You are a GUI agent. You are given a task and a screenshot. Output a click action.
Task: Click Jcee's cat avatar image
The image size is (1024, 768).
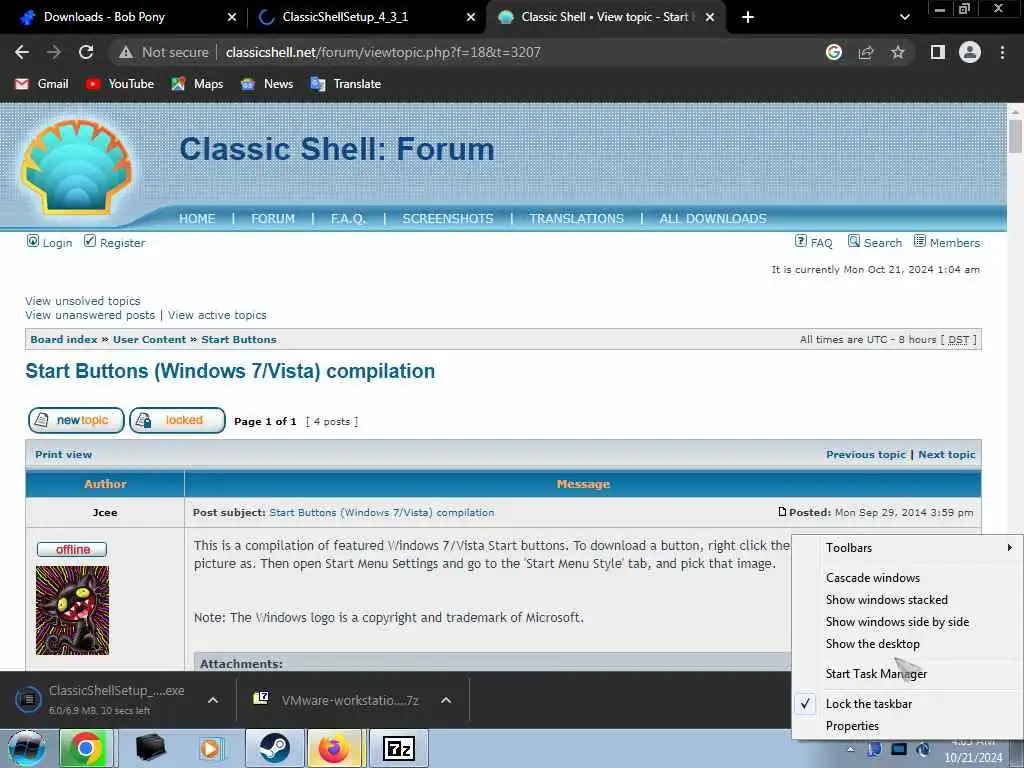72,610
